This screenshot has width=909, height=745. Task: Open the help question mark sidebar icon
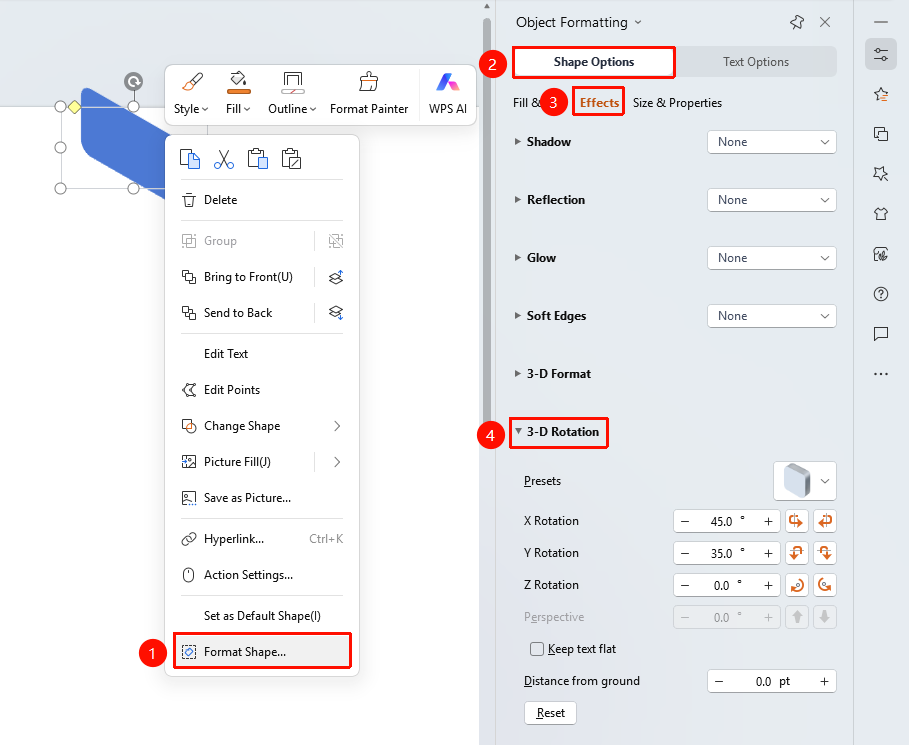[881, 294]
